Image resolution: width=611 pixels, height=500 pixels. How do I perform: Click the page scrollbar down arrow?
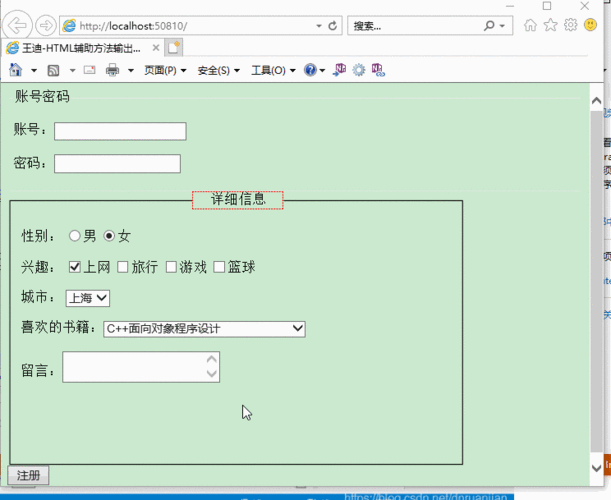pos(596,468)
